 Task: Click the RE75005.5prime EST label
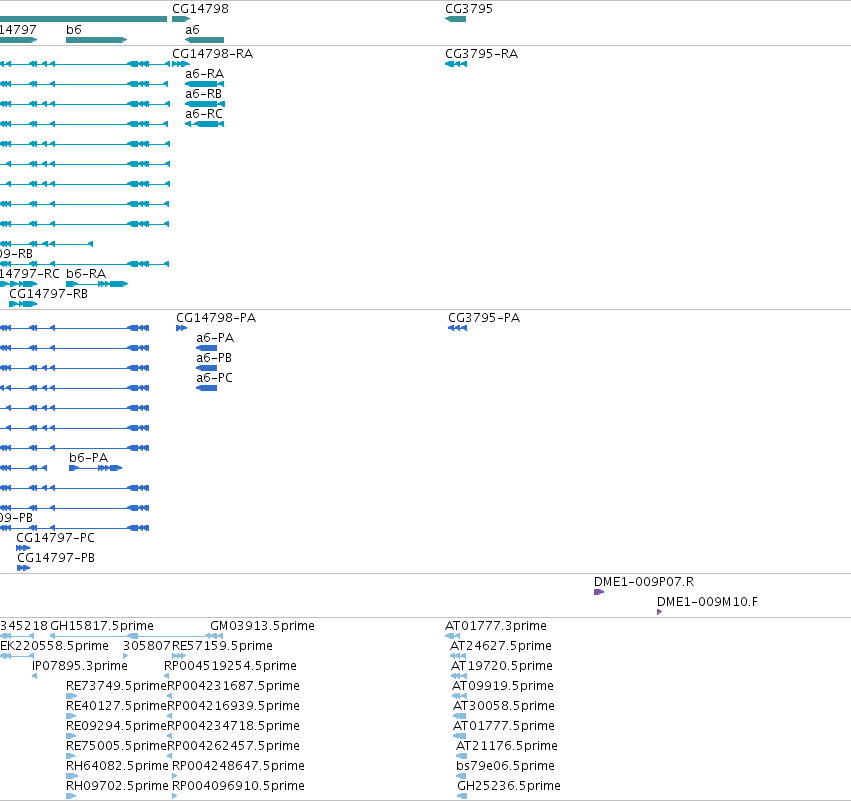(x=116, y=746)
